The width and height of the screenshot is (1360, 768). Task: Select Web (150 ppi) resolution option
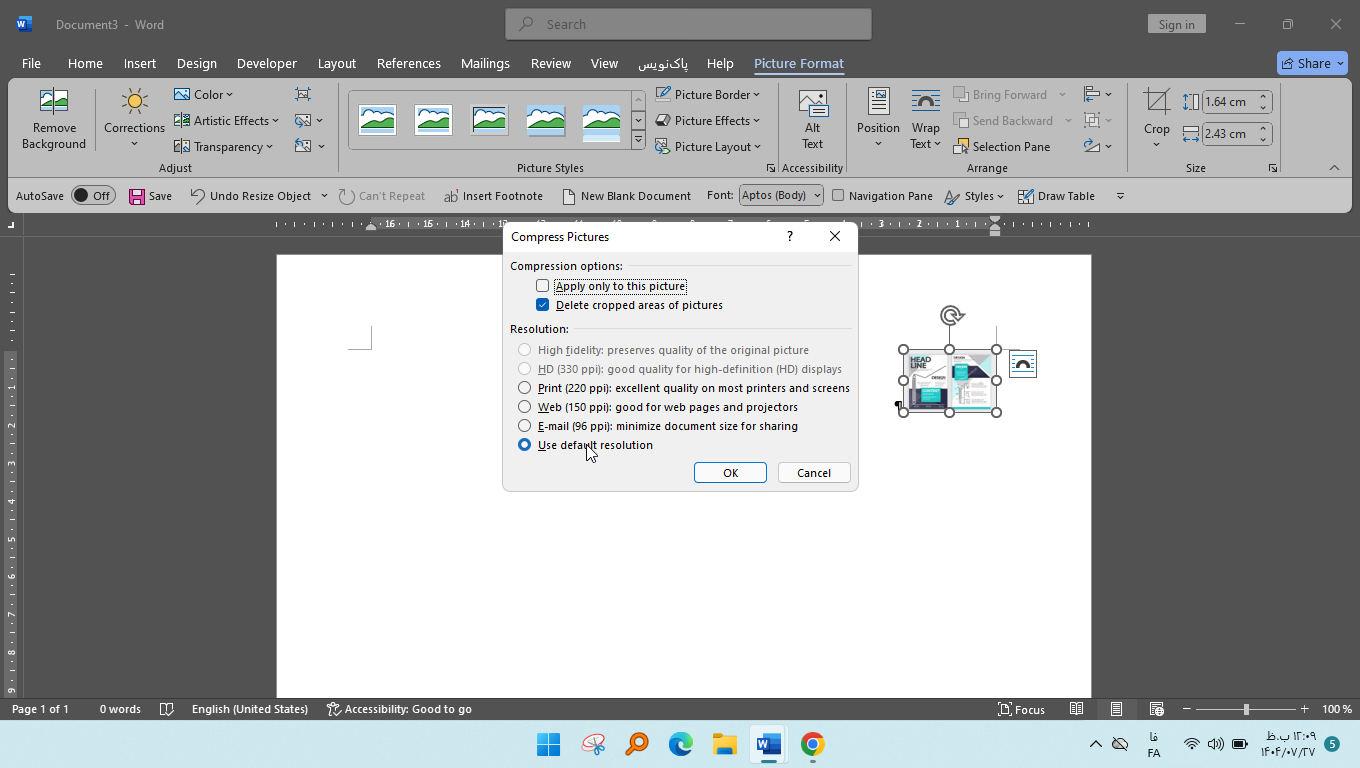(x=525, y=407)
